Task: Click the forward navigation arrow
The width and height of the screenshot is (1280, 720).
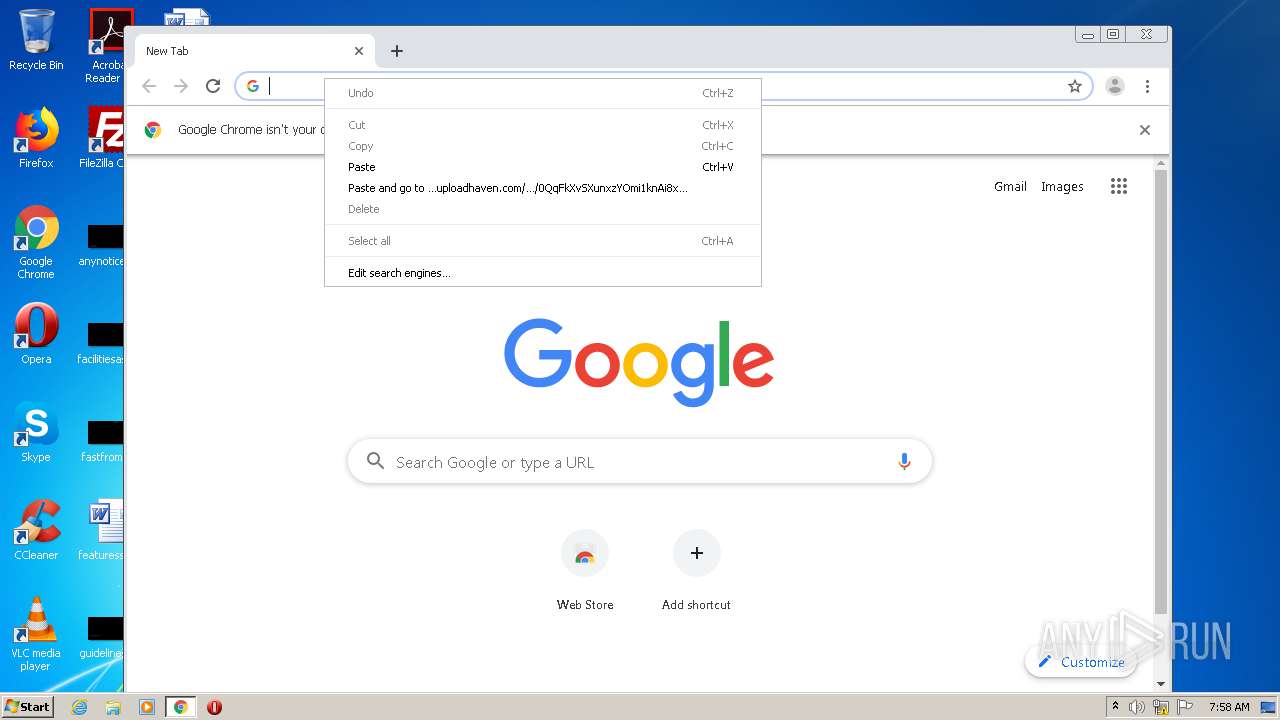Action: coord(181,86)
